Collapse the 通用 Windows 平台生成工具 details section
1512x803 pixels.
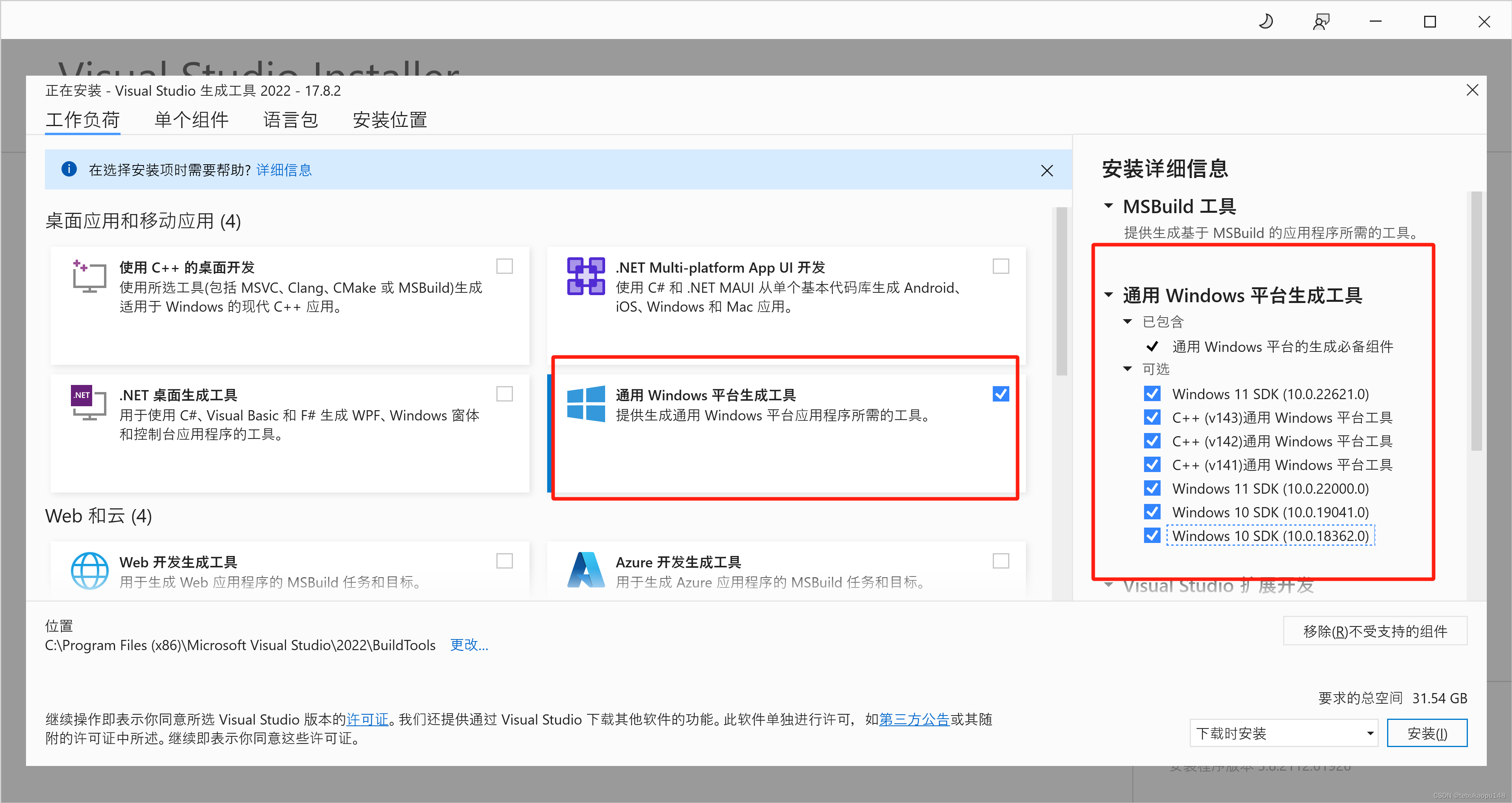click(1108, 295)
